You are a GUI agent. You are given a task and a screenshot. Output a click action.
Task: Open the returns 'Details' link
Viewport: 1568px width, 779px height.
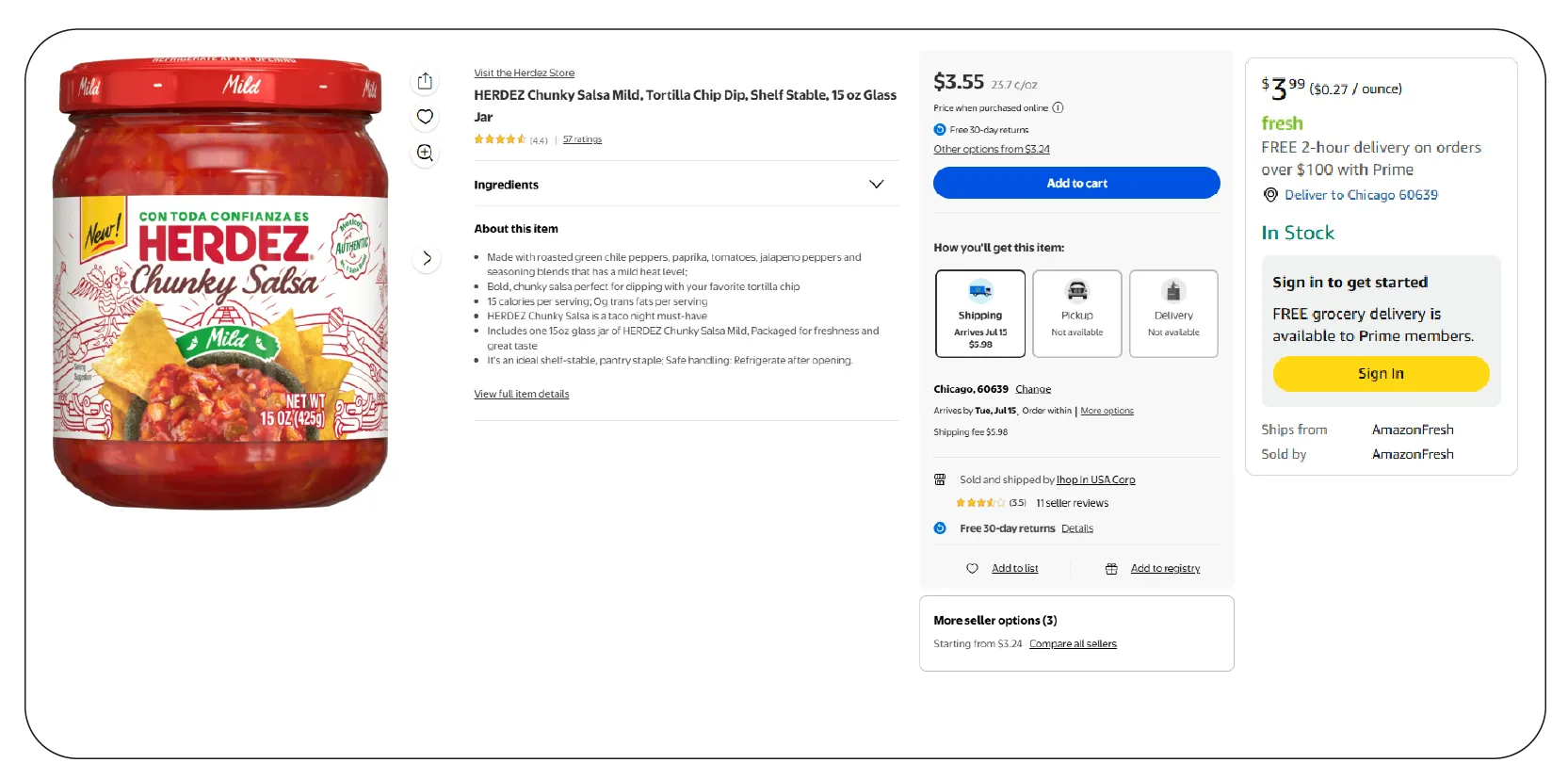tap(1077, 528)
